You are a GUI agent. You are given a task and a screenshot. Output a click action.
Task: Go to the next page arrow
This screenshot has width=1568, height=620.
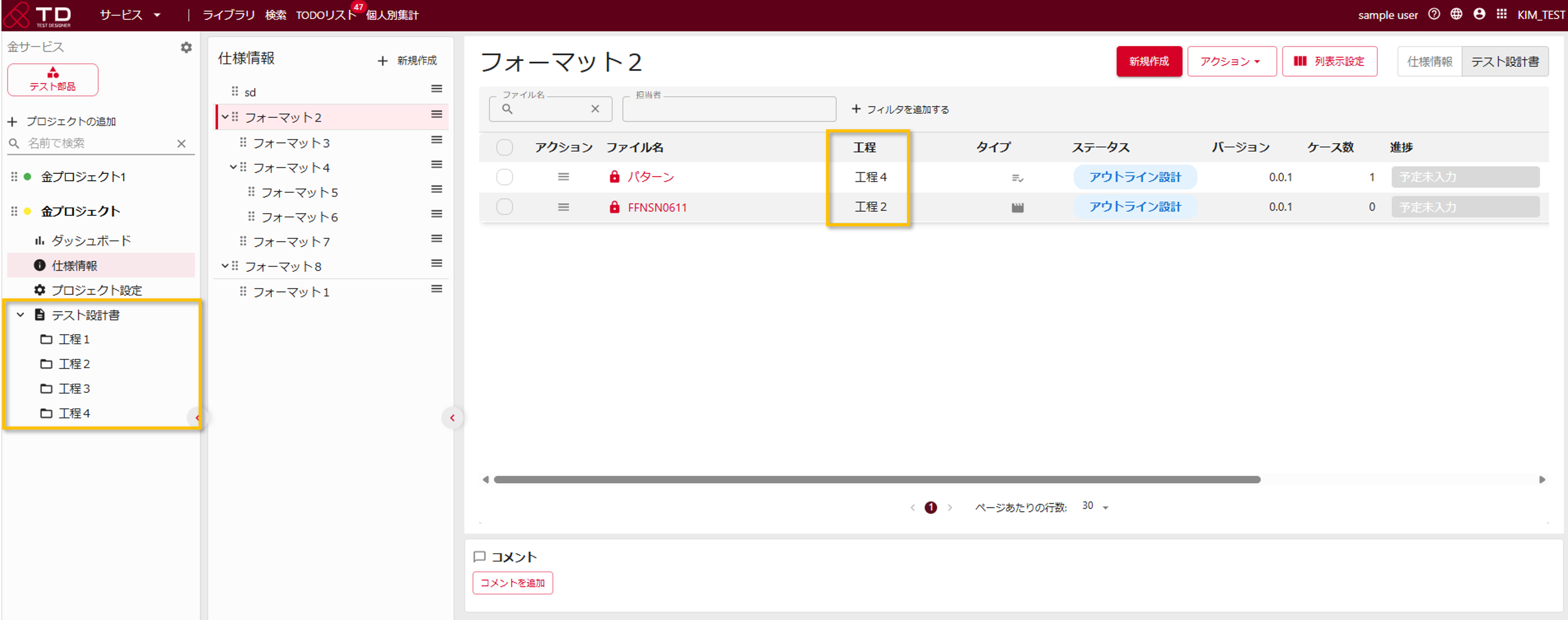[950, 507]
